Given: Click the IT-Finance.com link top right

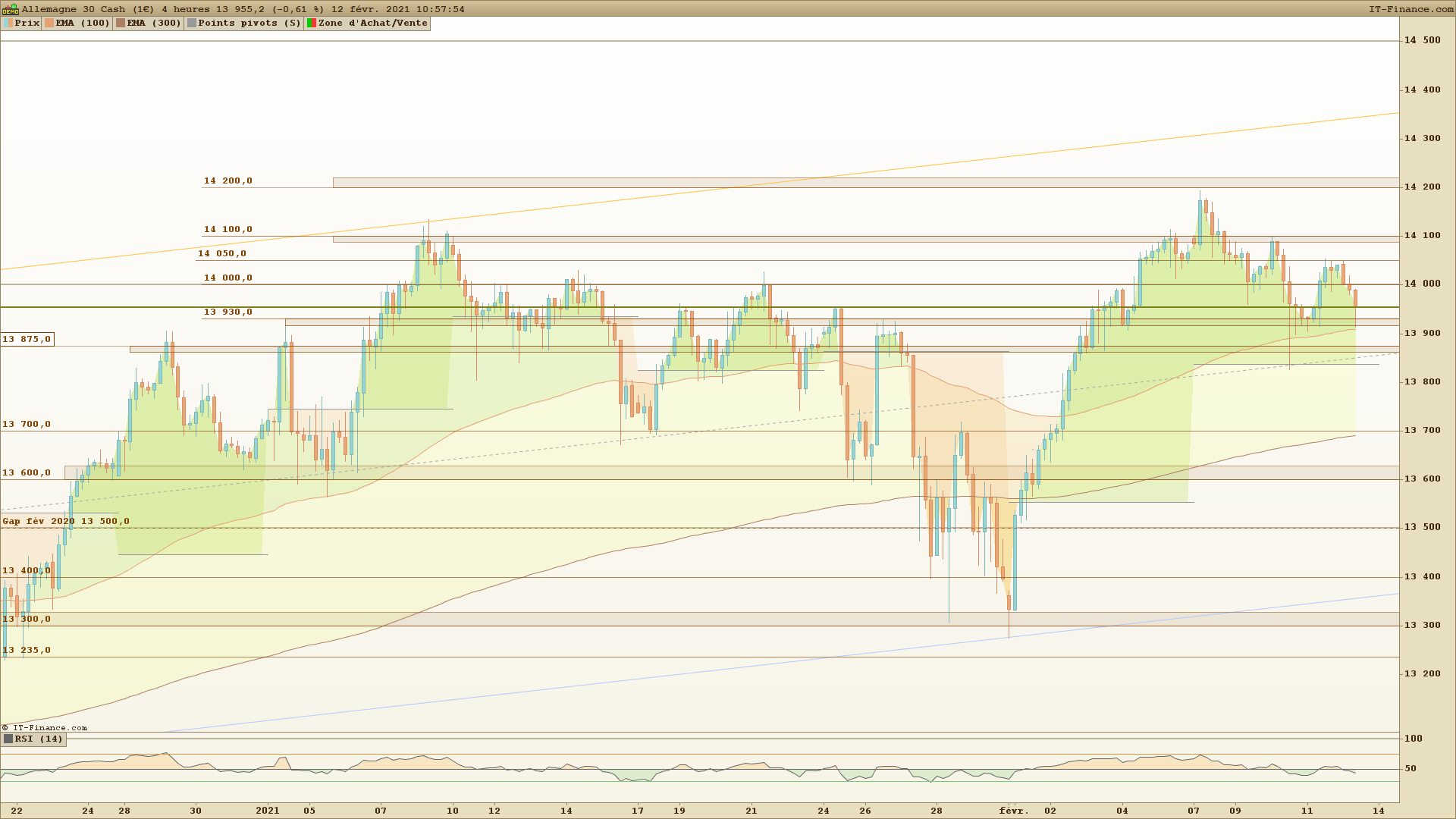Looking at the screenshot, I should [x=1410, y=9].
